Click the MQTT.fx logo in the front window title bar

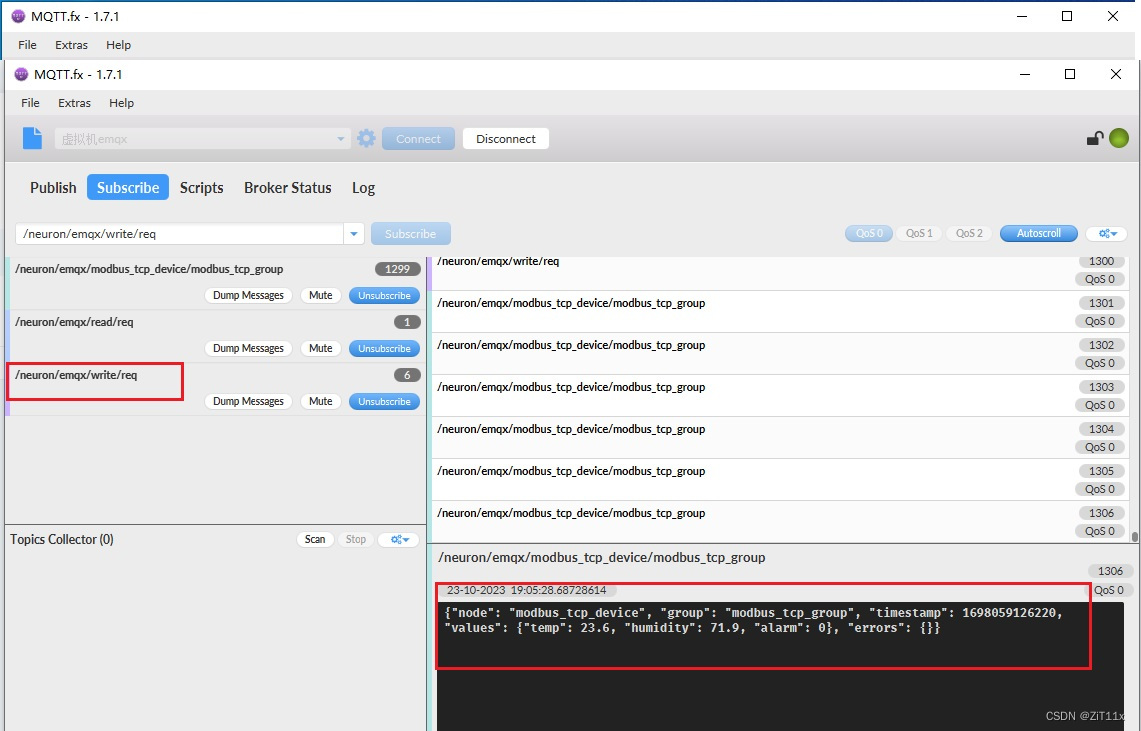point(21,74)
